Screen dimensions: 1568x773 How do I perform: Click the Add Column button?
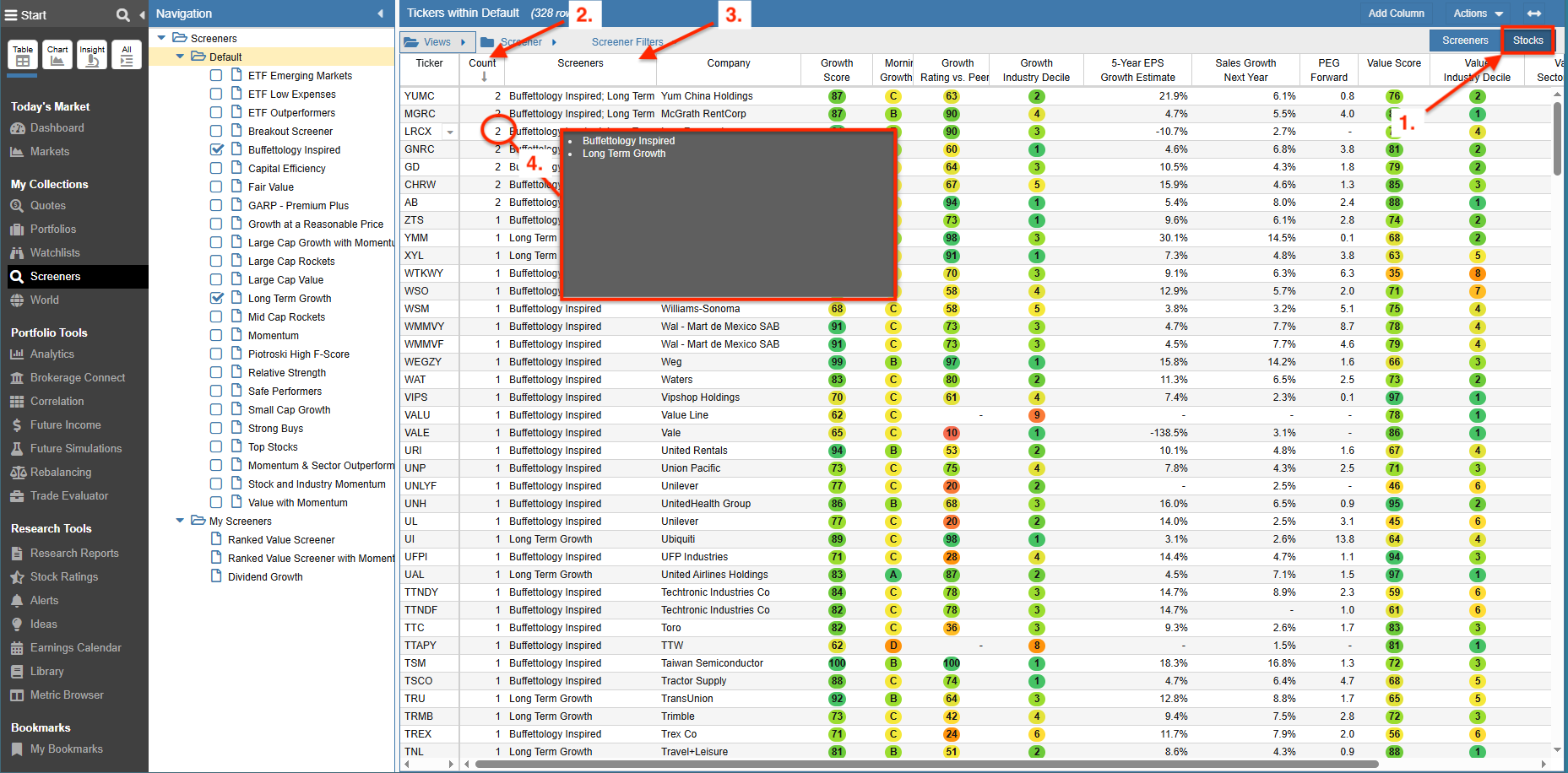[x=1396, y=14]
